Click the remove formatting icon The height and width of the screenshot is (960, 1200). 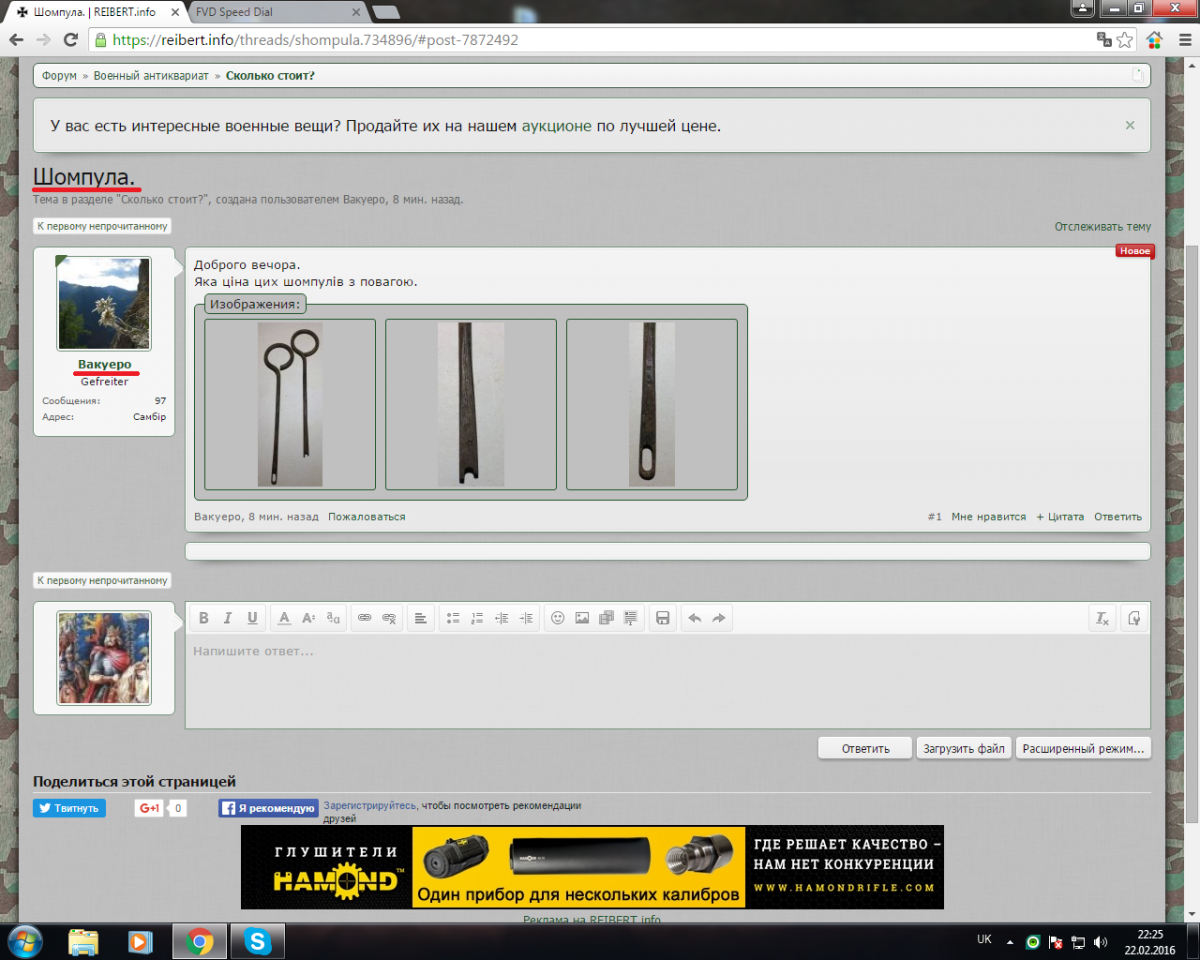[1102, 618]
